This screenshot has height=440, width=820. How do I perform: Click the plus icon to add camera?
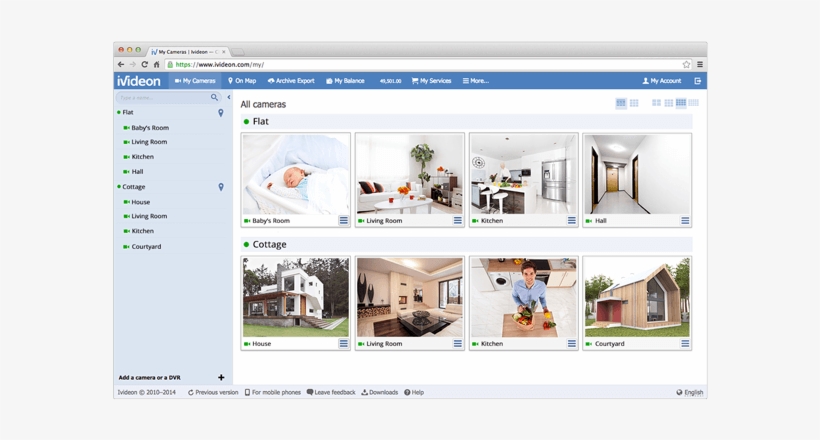[221, 378]
